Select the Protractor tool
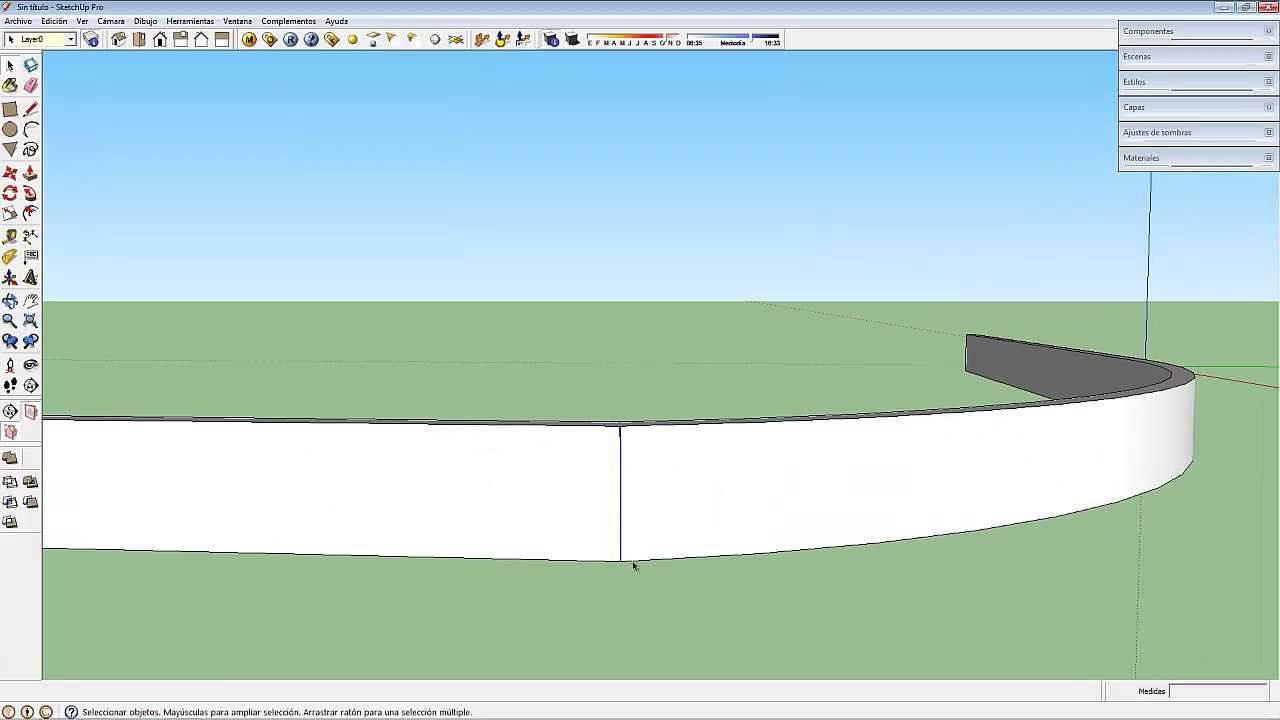1280x720 pixels. (10, 257)
